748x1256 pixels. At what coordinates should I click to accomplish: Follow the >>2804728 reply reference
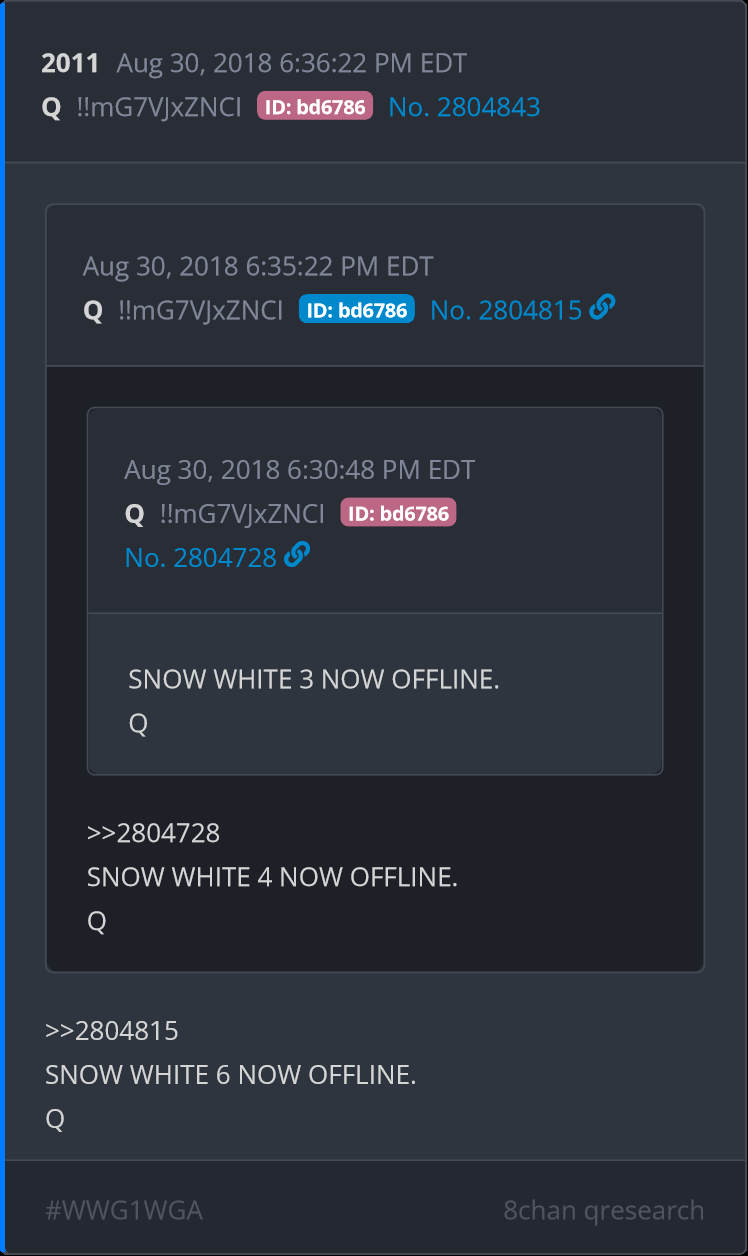(153, 833)
